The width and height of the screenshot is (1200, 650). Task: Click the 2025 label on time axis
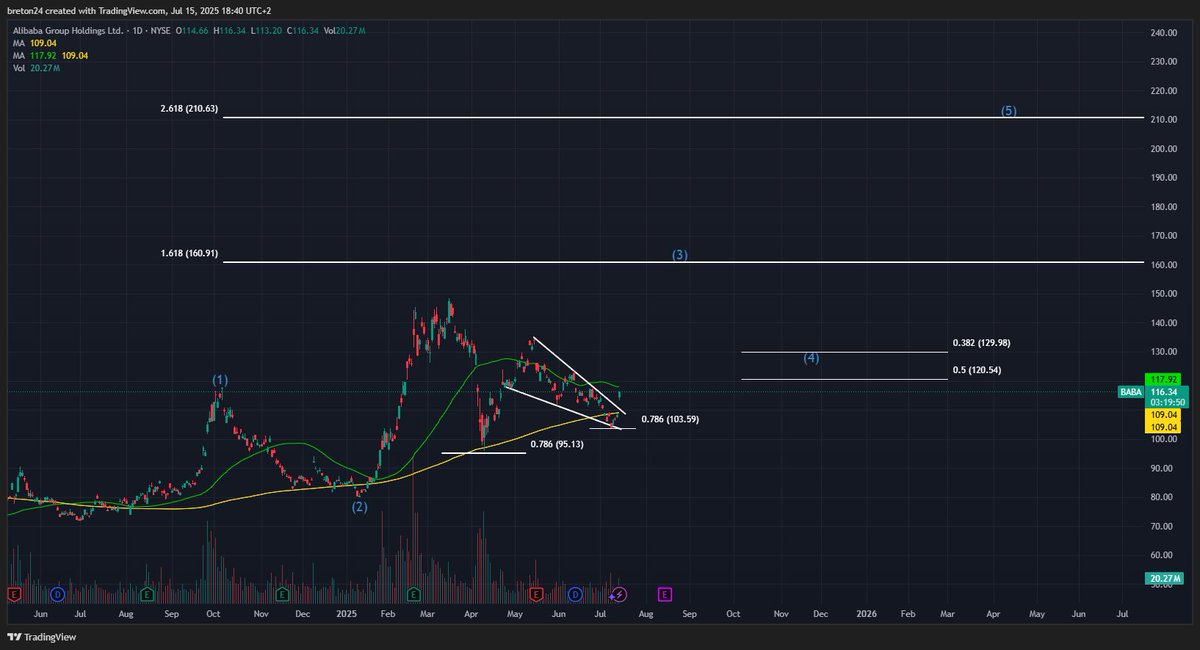347,612
